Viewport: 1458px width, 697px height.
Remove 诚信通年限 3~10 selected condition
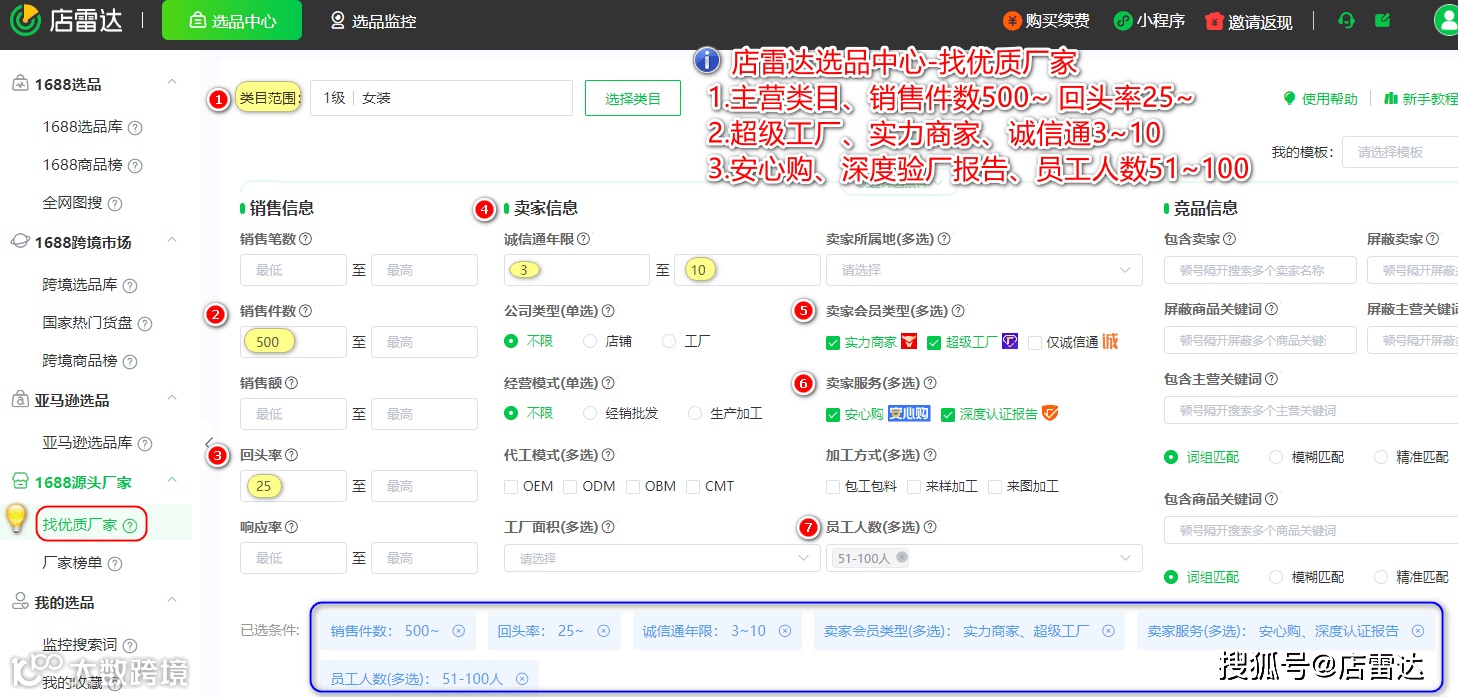tap(785, 631)
